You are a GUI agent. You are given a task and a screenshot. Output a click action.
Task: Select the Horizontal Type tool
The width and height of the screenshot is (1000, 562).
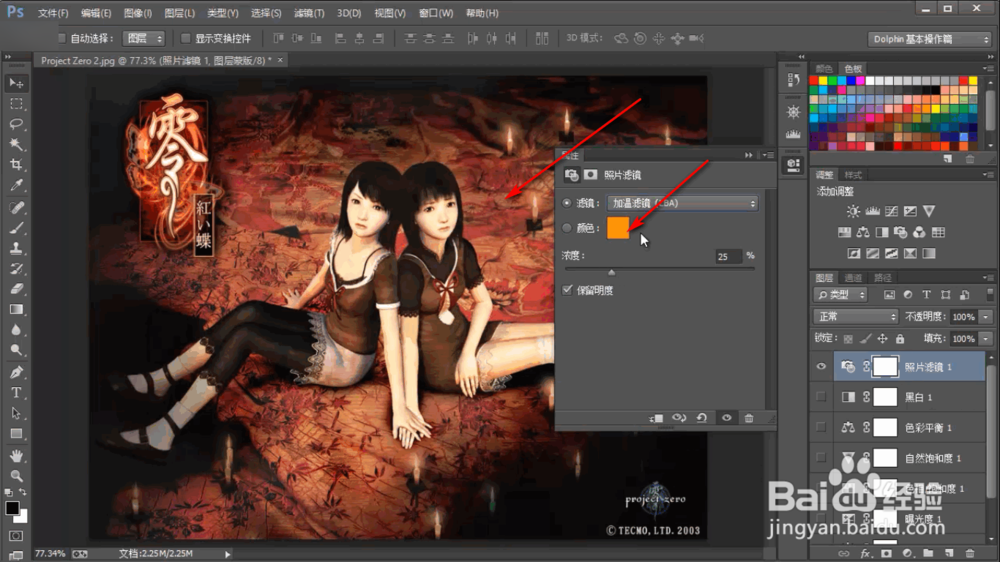click(16, 392)
